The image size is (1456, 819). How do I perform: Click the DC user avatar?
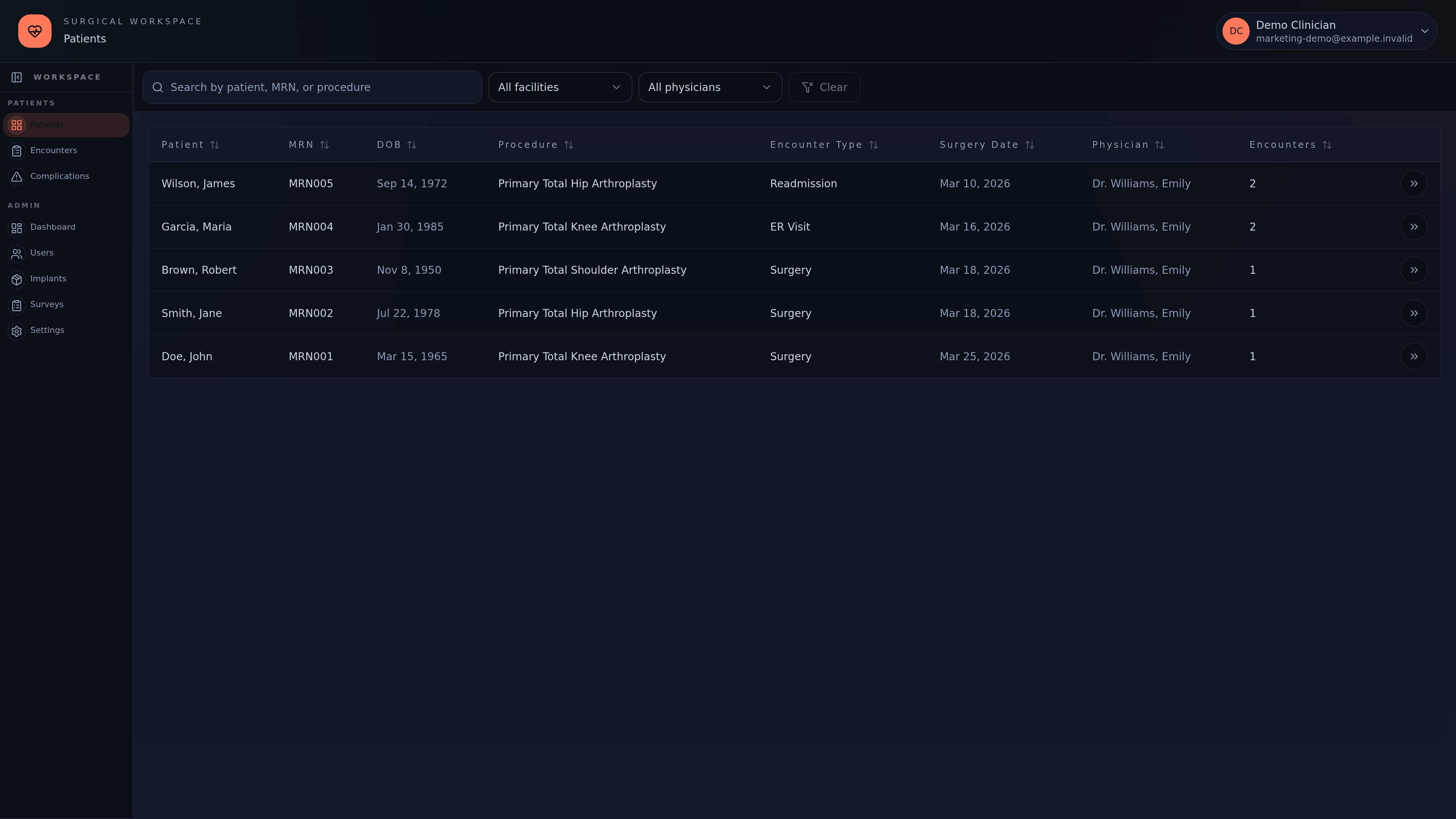[x=1236, y=31]
